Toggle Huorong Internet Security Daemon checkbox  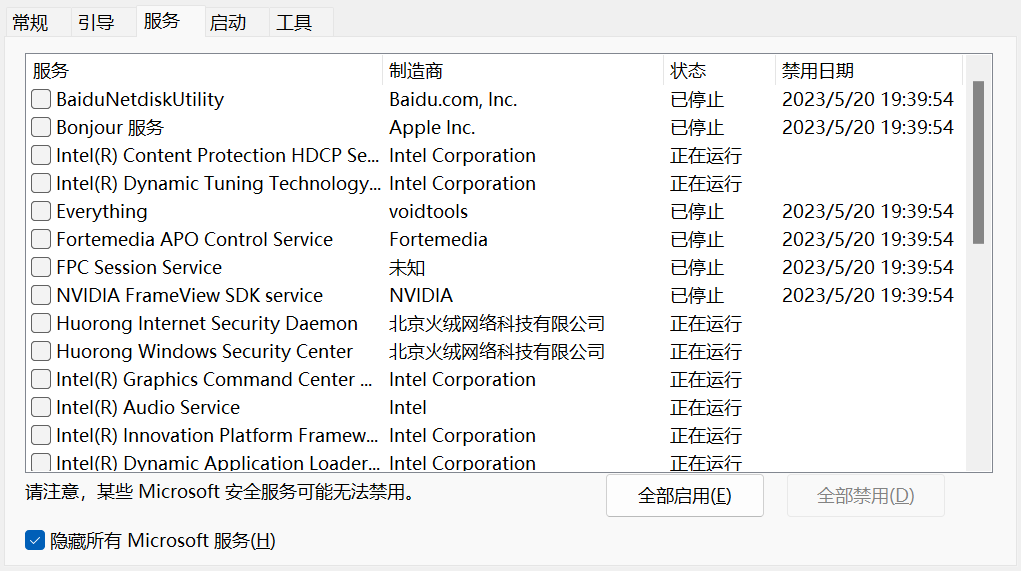click(x=41, y=323)
